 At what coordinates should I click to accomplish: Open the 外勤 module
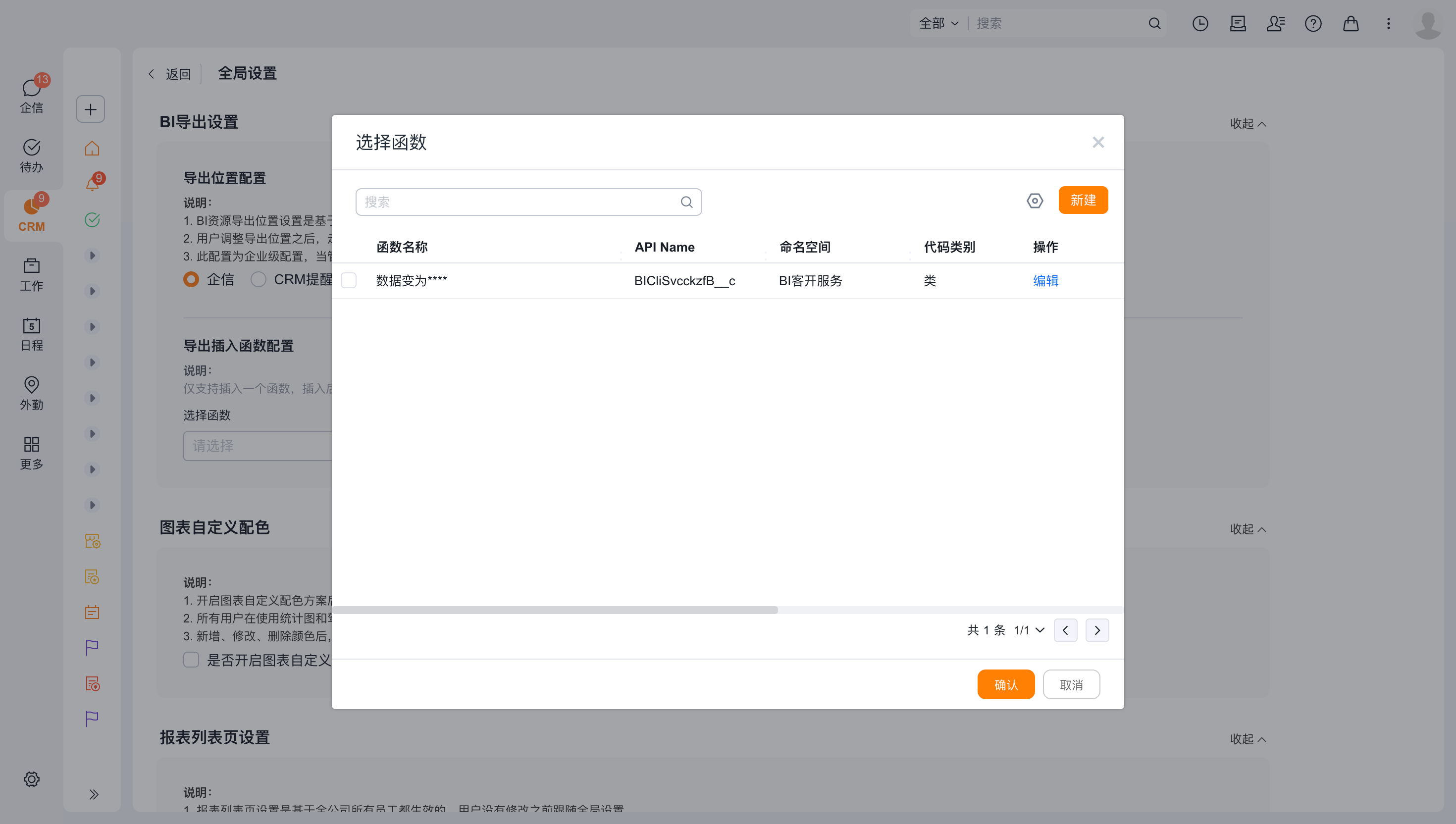click(32, 393)
